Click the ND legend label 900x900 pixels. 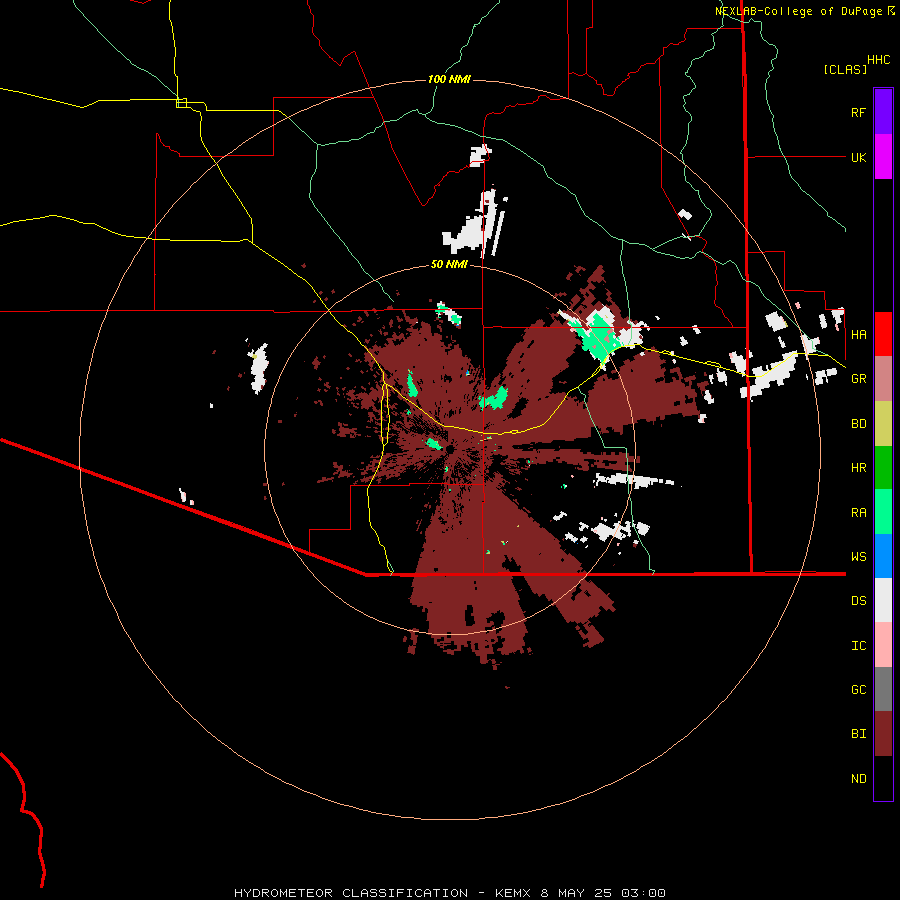[x=858, y=779]
